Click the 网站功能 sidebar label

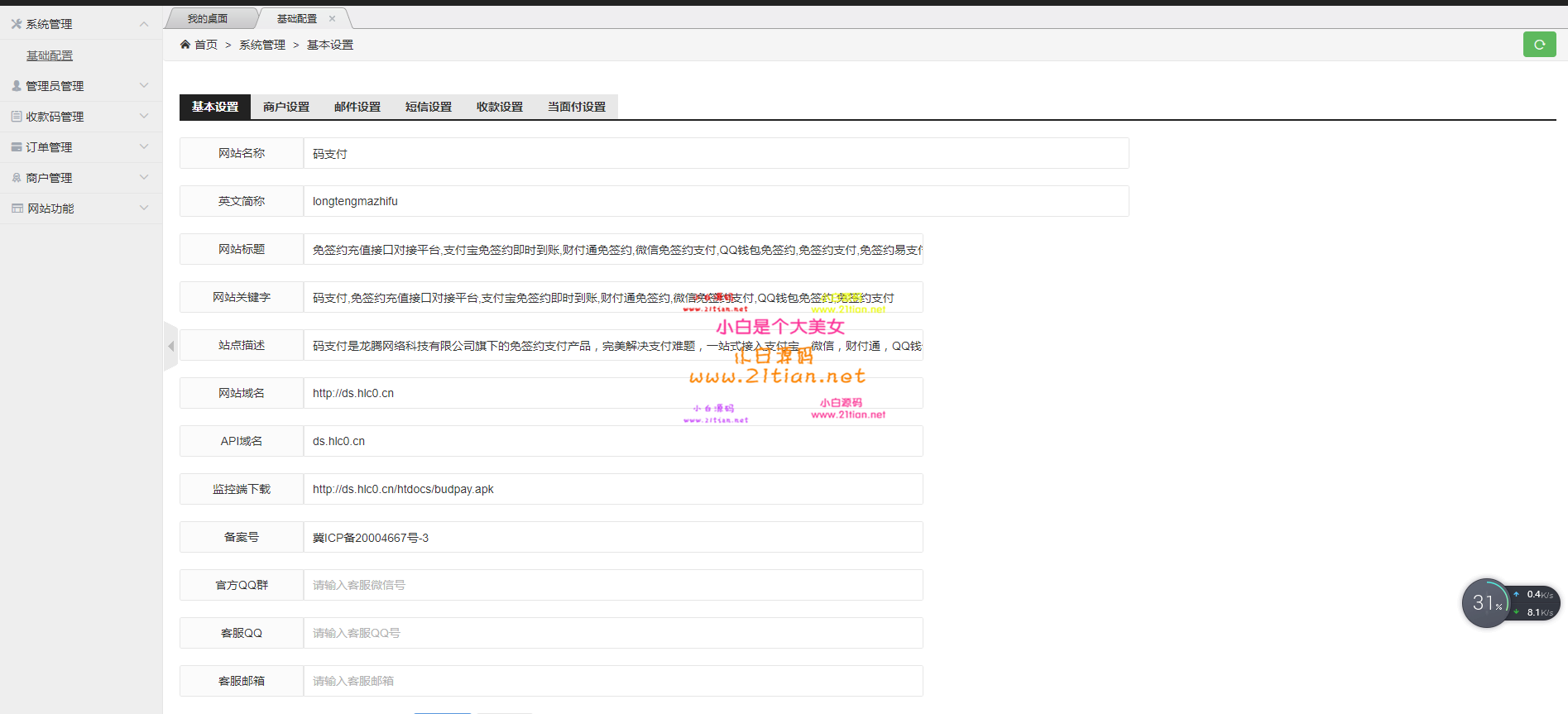[50, 208]
